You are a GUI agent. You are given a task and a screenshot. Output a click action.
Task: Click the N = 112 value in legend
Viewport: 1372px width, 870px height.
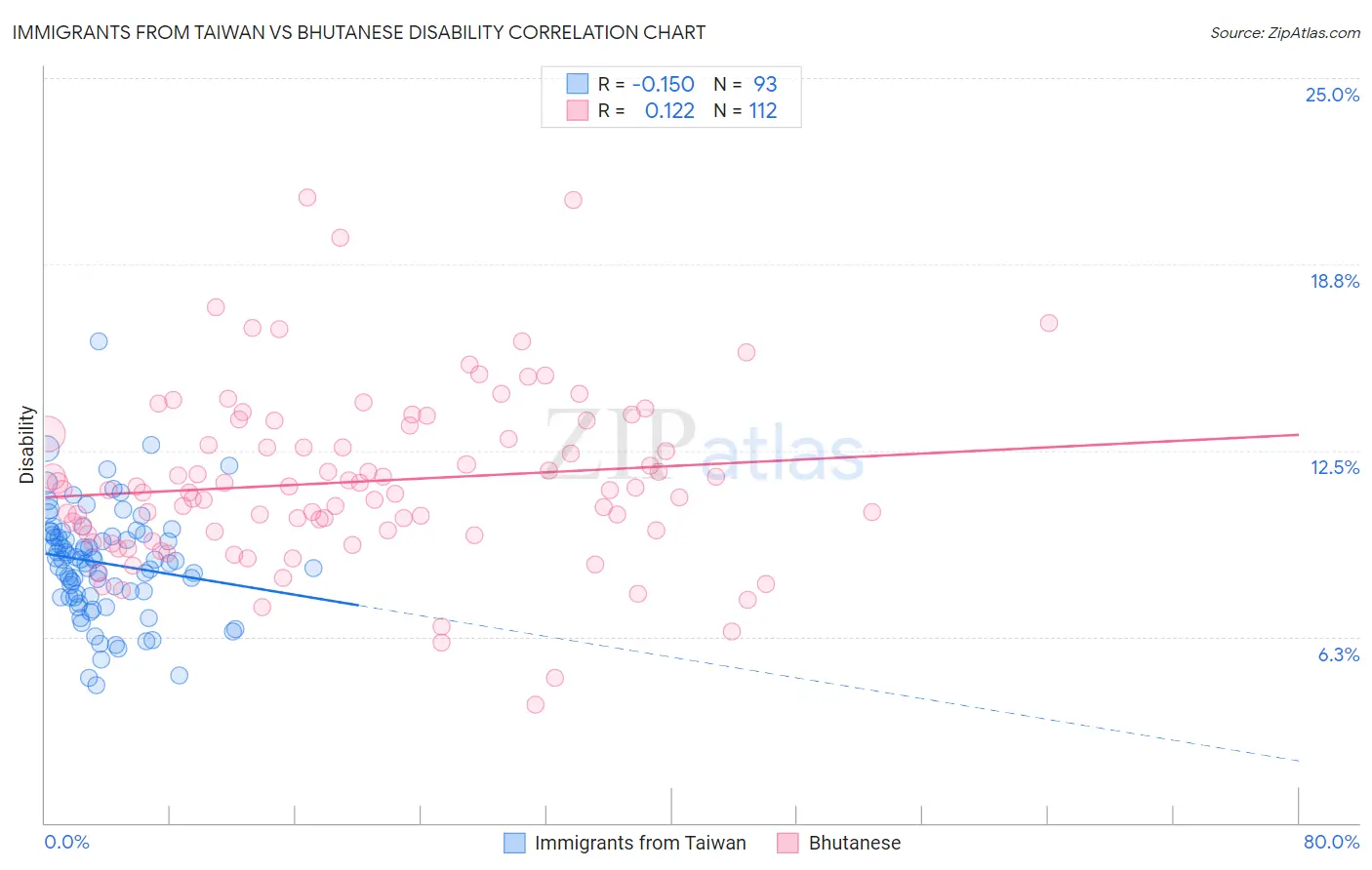[746, 110]
